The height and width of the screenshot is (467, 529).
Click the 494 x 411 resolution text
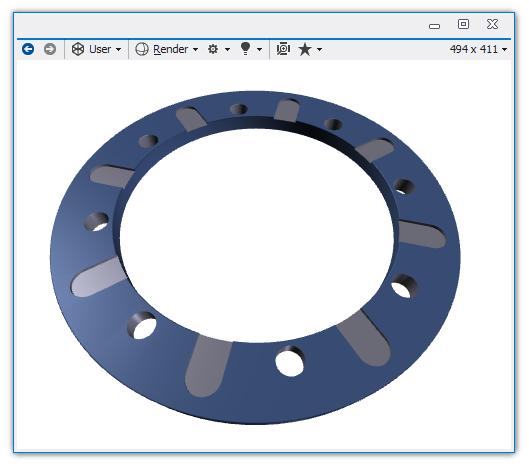[474, 49]
